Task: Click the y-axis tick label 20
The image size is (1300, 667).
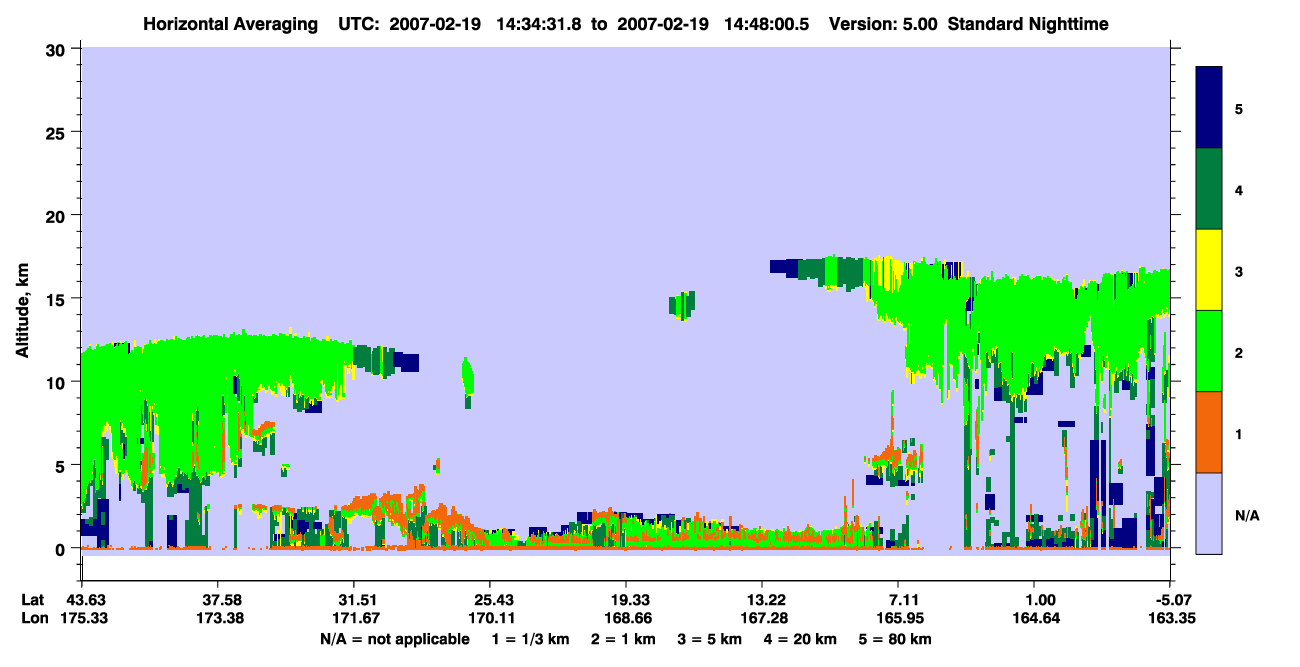Action: coord(58,216)
